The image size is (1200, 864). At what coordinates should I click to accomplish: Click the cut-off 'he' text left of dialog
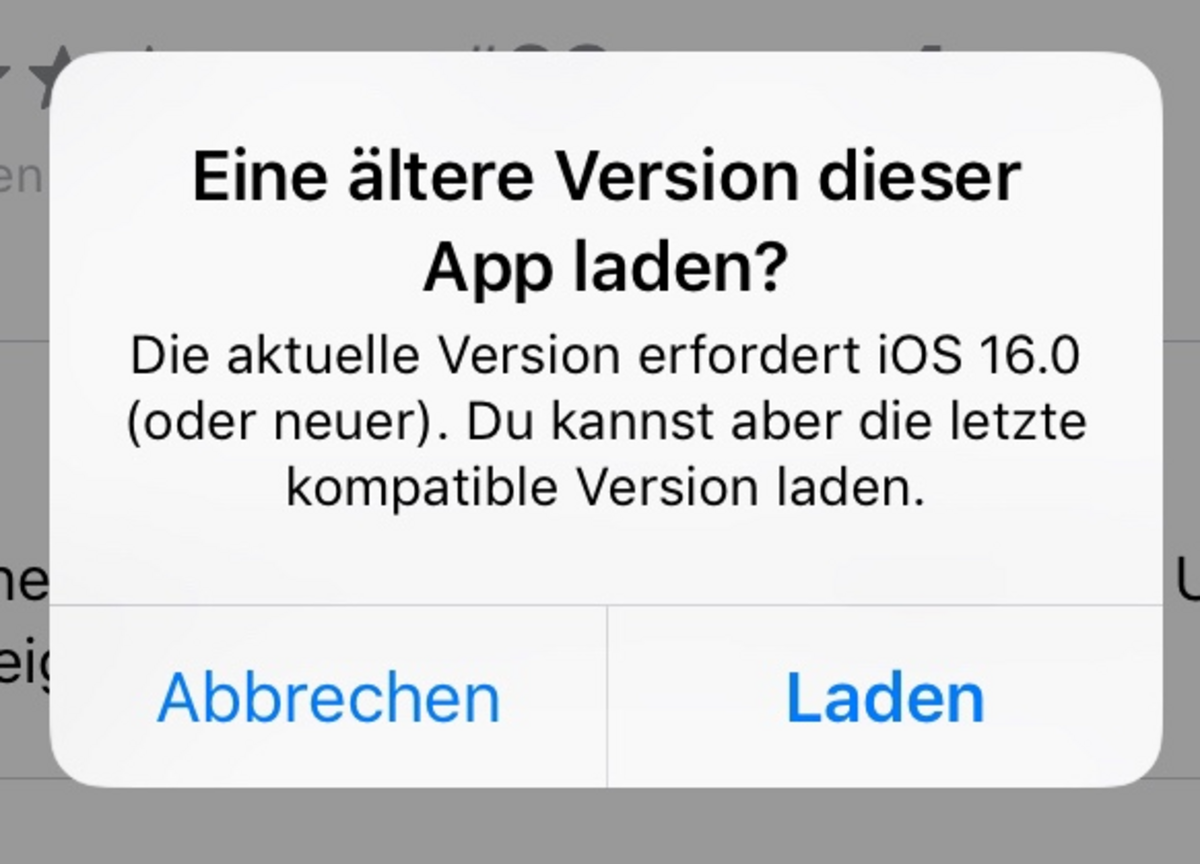(24, 582)
